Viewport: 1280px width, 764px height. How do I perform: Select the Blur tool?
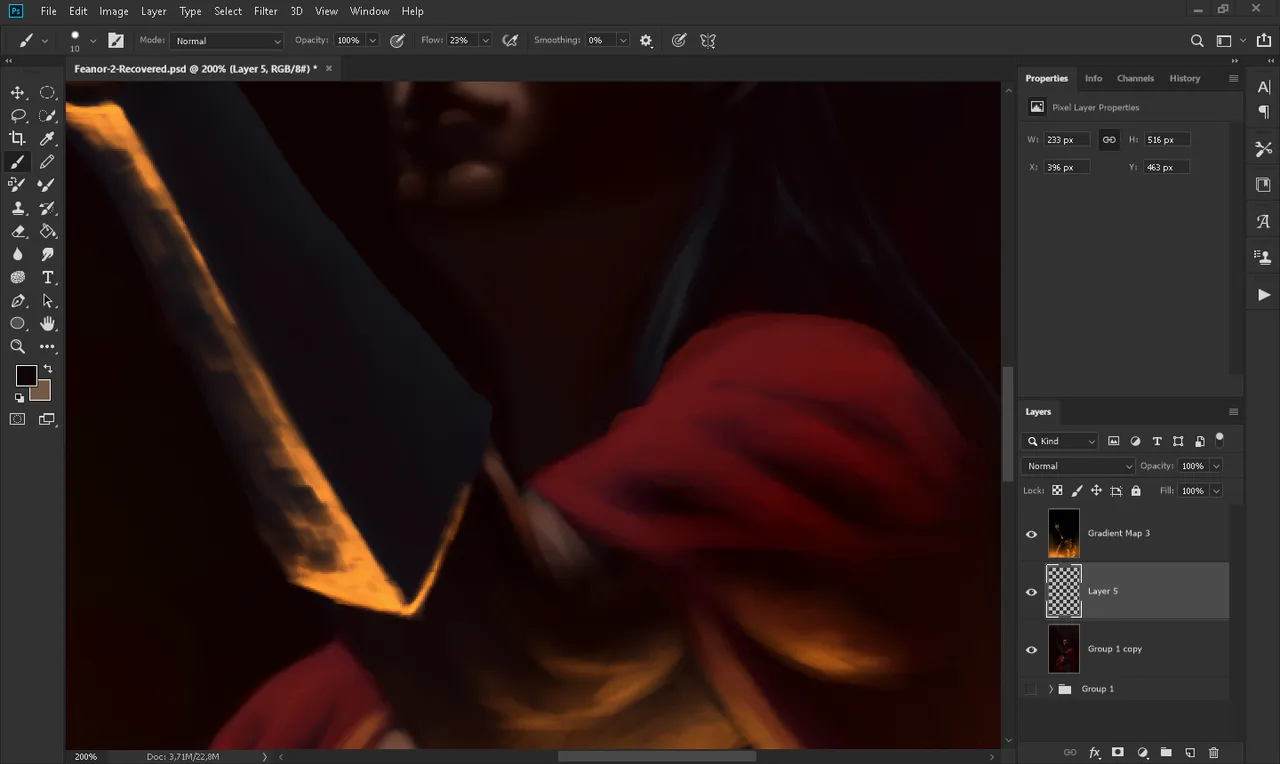(18, 254)
